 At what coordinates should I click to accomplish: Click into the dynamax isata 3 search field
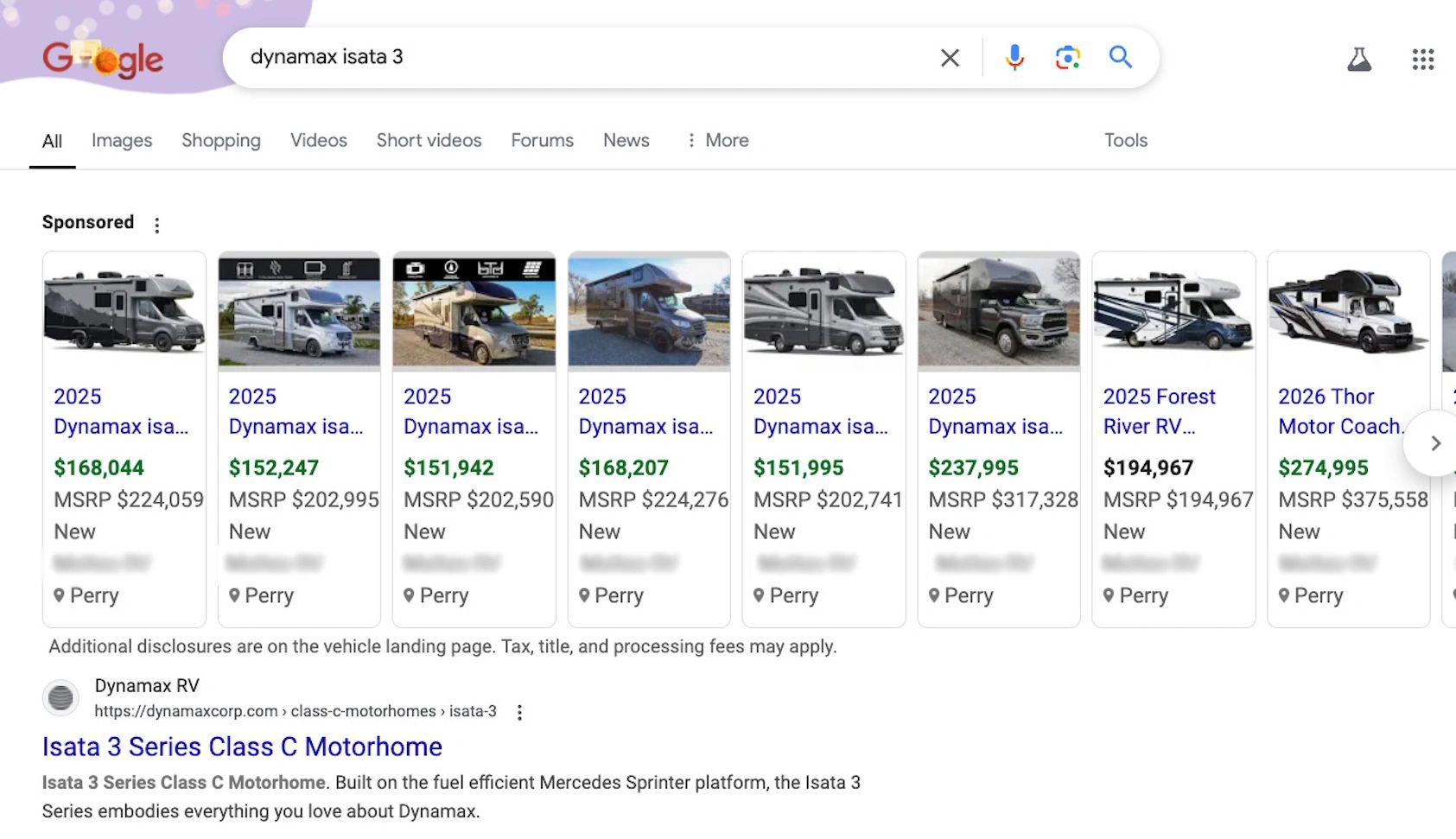[x=588, y=57]
